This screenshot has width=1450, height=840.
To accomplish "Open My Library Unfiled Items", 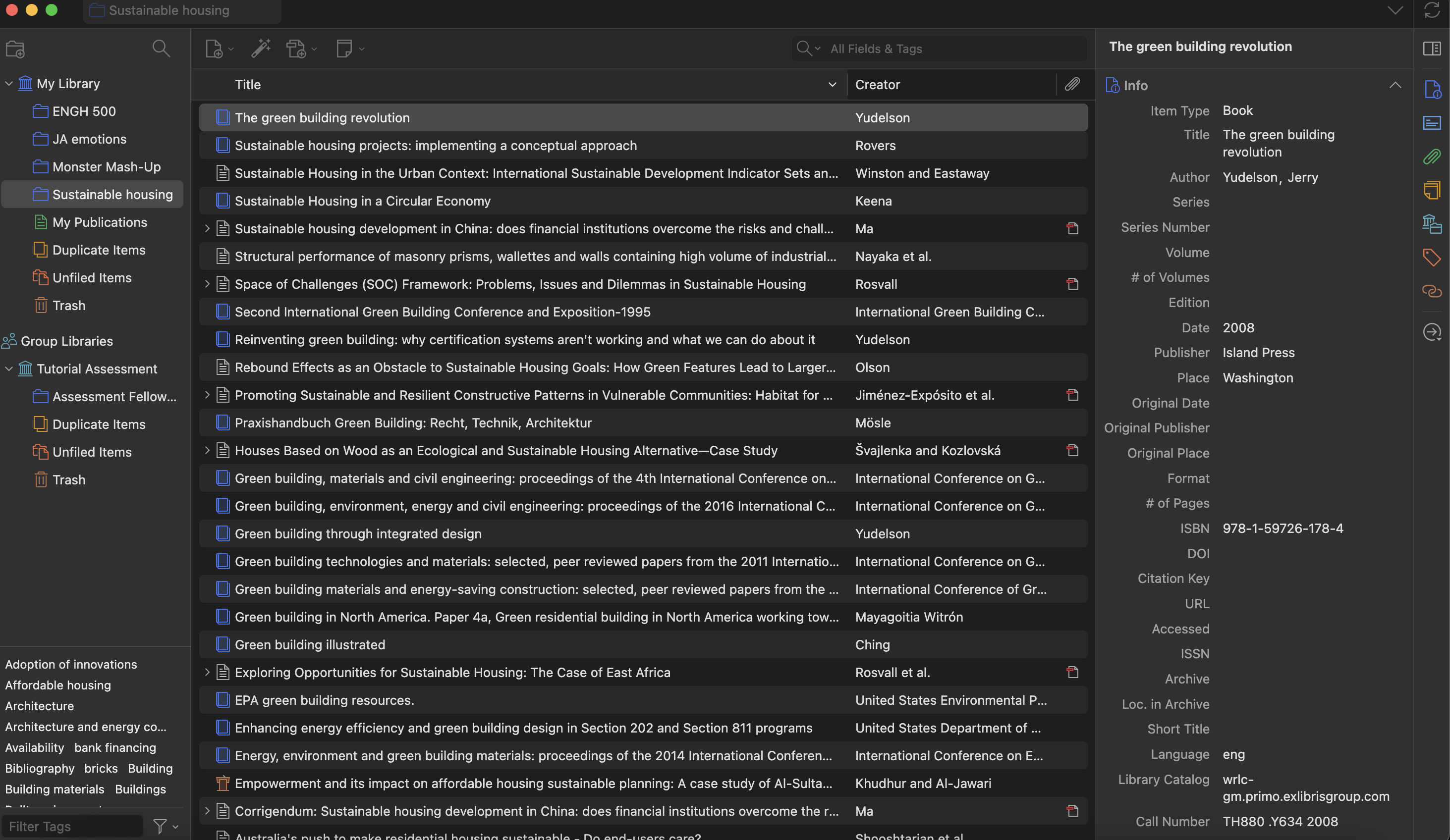I will (92, 278).
